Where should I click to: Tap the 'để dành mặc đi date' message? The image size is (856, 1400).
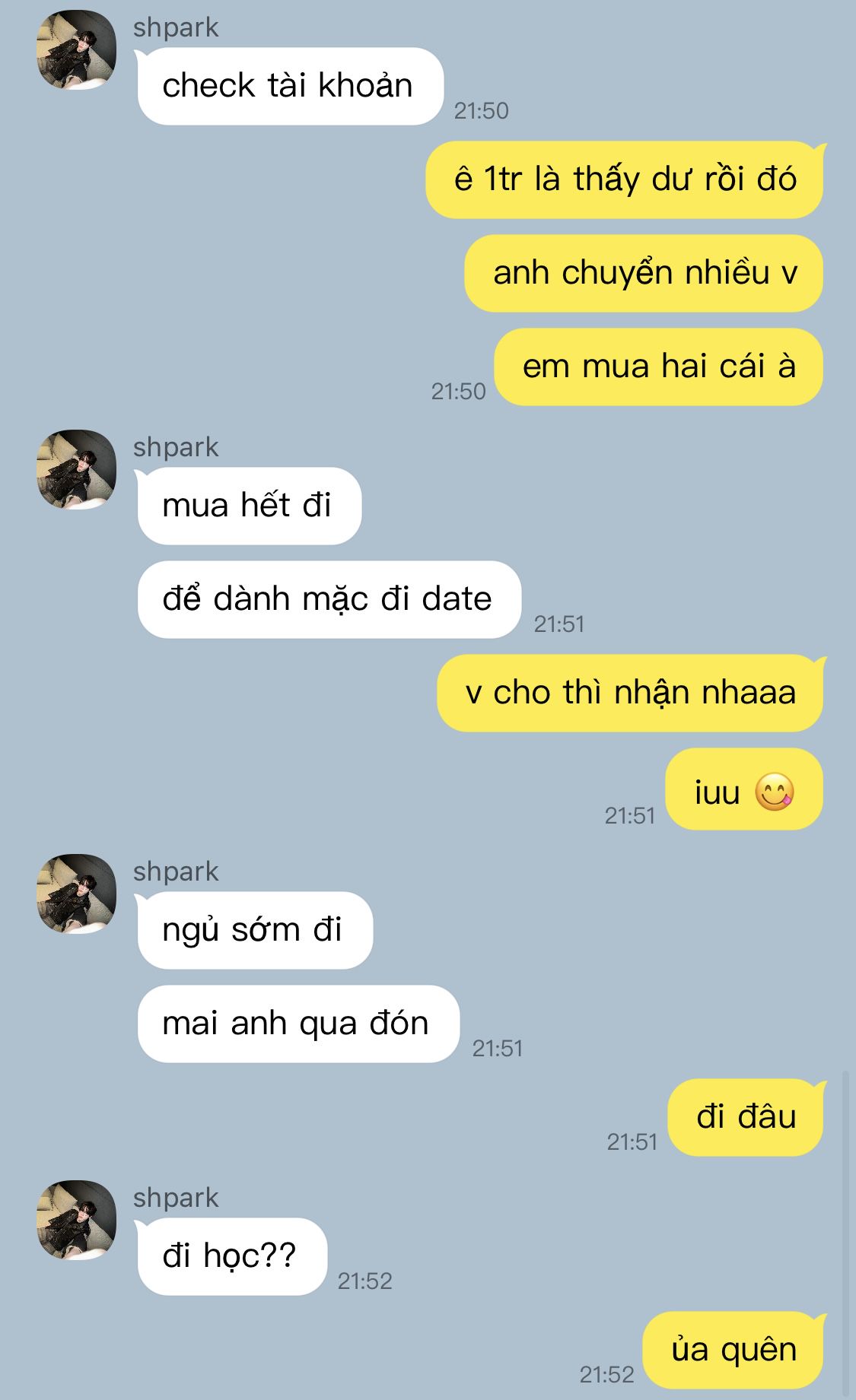329,599
